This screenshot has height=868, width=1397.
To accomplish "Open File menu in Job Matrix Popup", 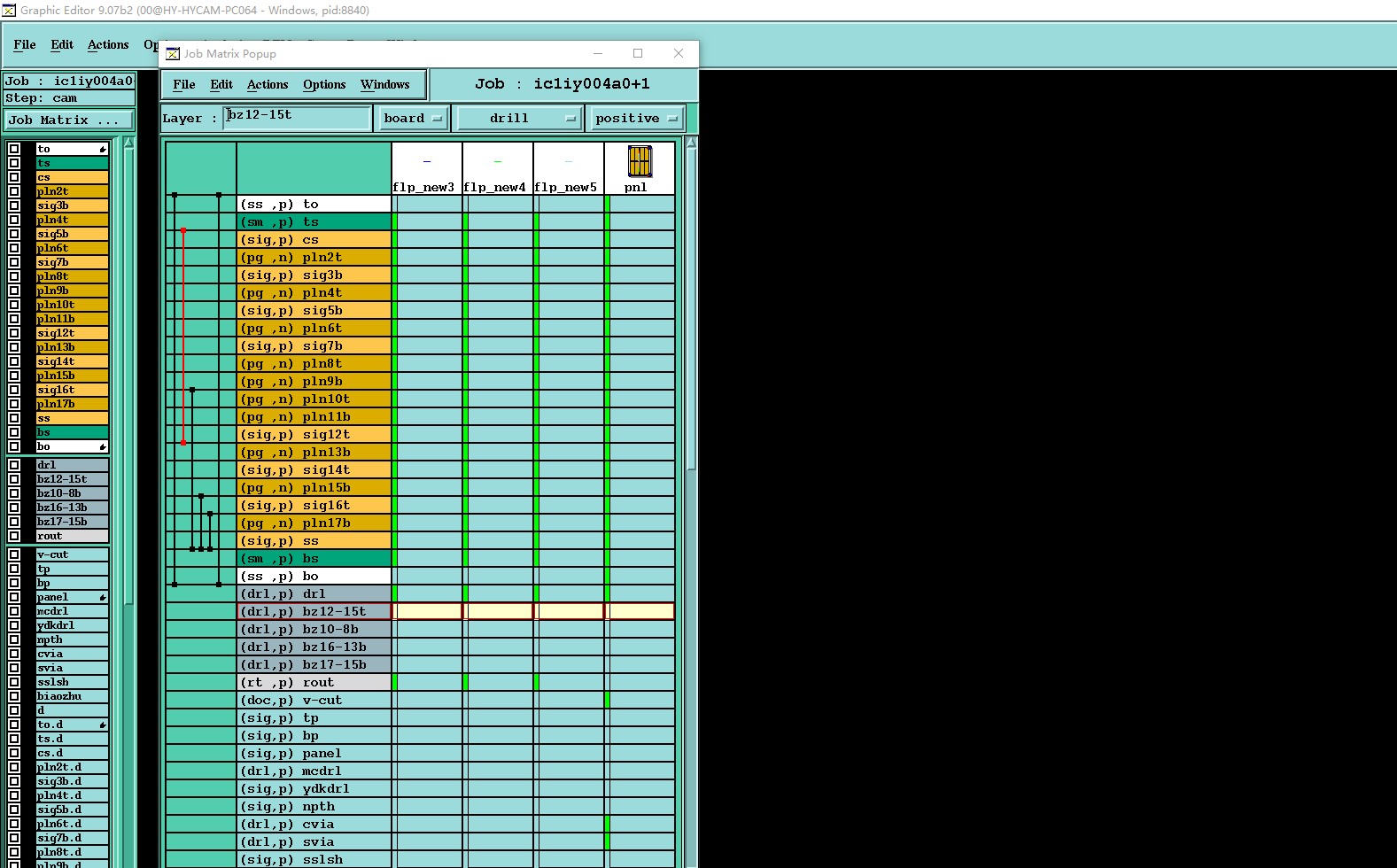I will (x=184, y=84).
